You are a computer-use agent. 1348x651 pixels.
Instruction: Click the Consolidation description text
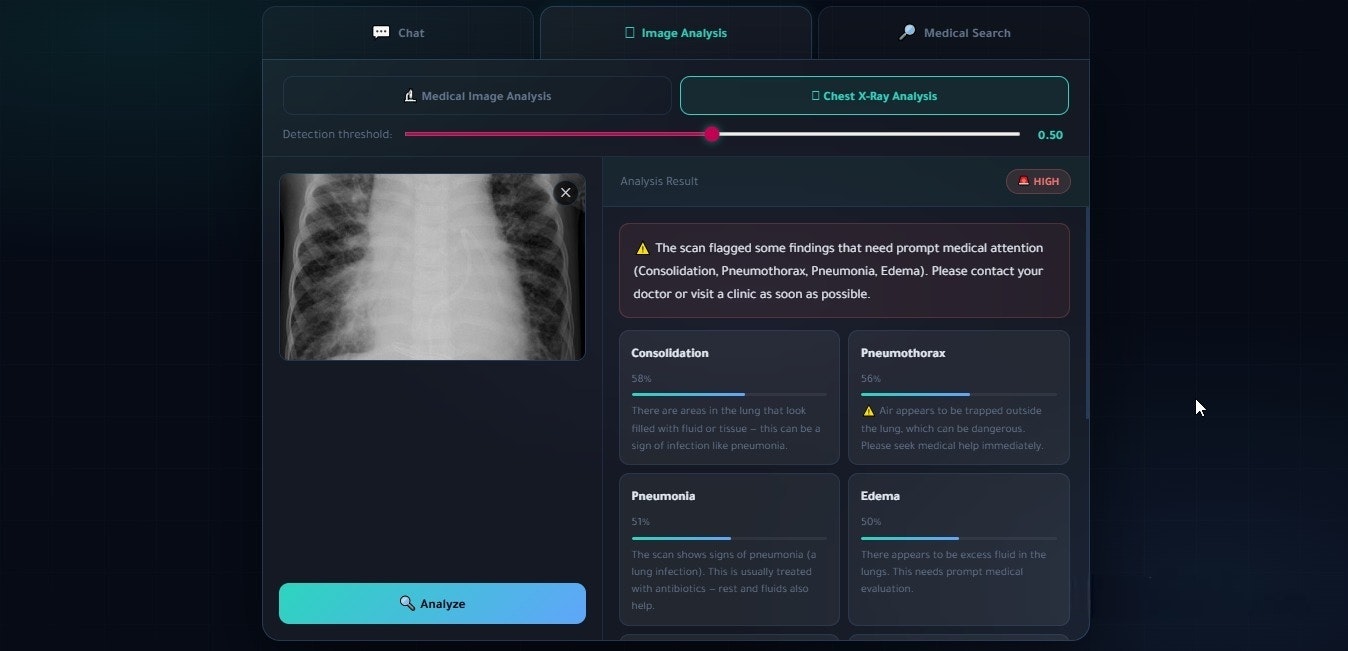(726, 428)
